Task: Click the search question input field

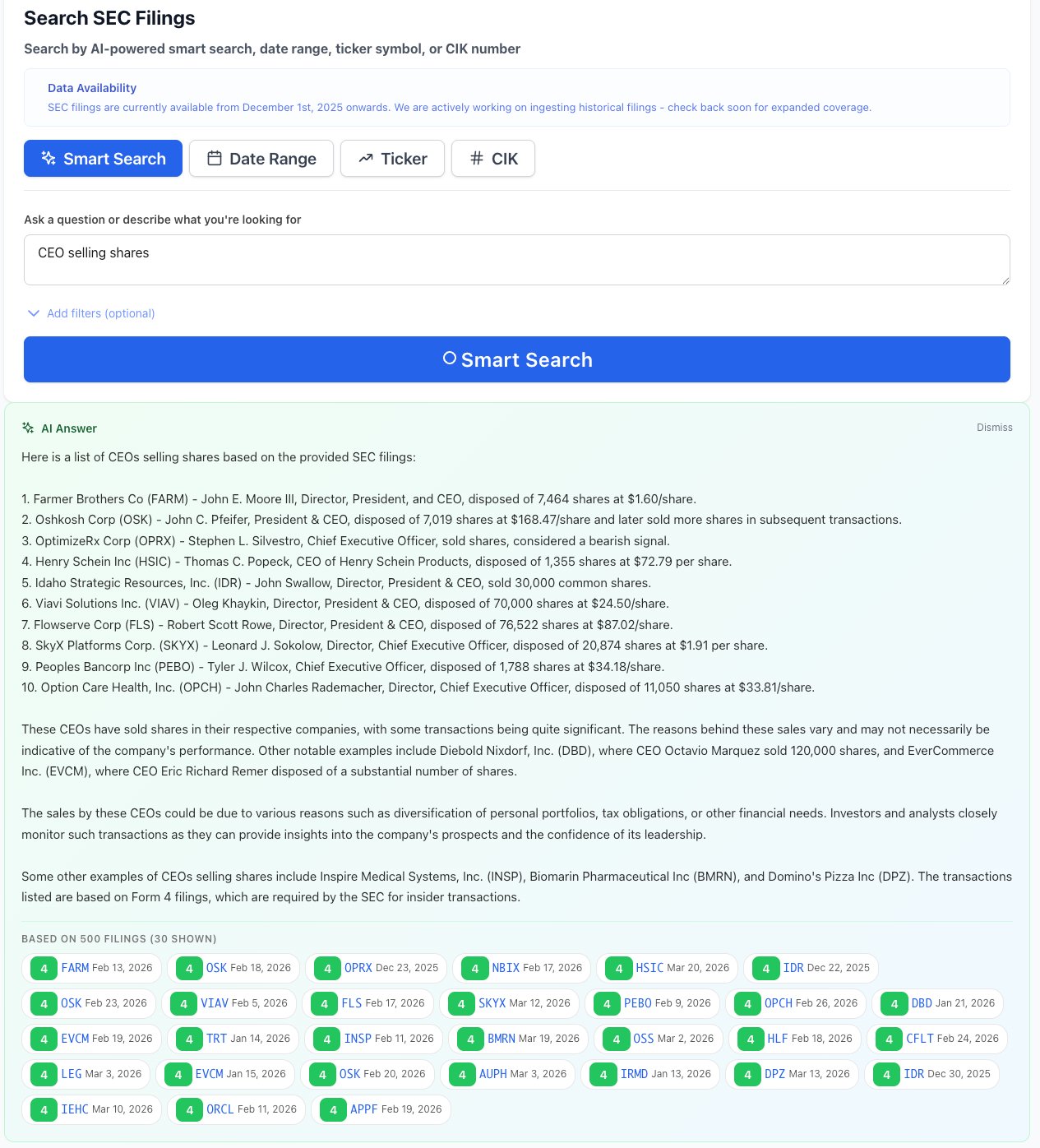Action: click(x=516, y=259)
